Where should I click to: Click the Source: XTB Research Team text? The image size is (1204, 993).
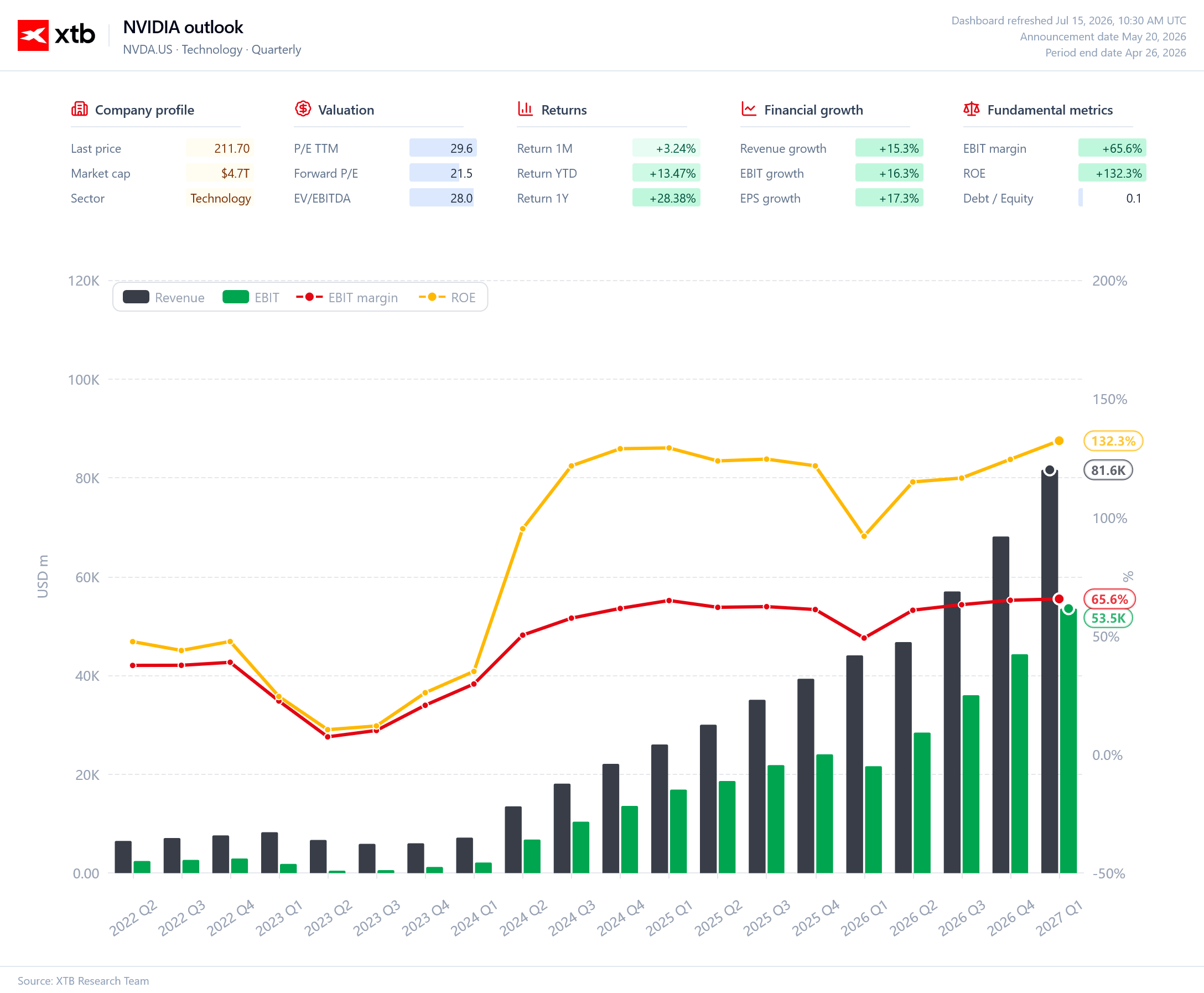point(84,980)
